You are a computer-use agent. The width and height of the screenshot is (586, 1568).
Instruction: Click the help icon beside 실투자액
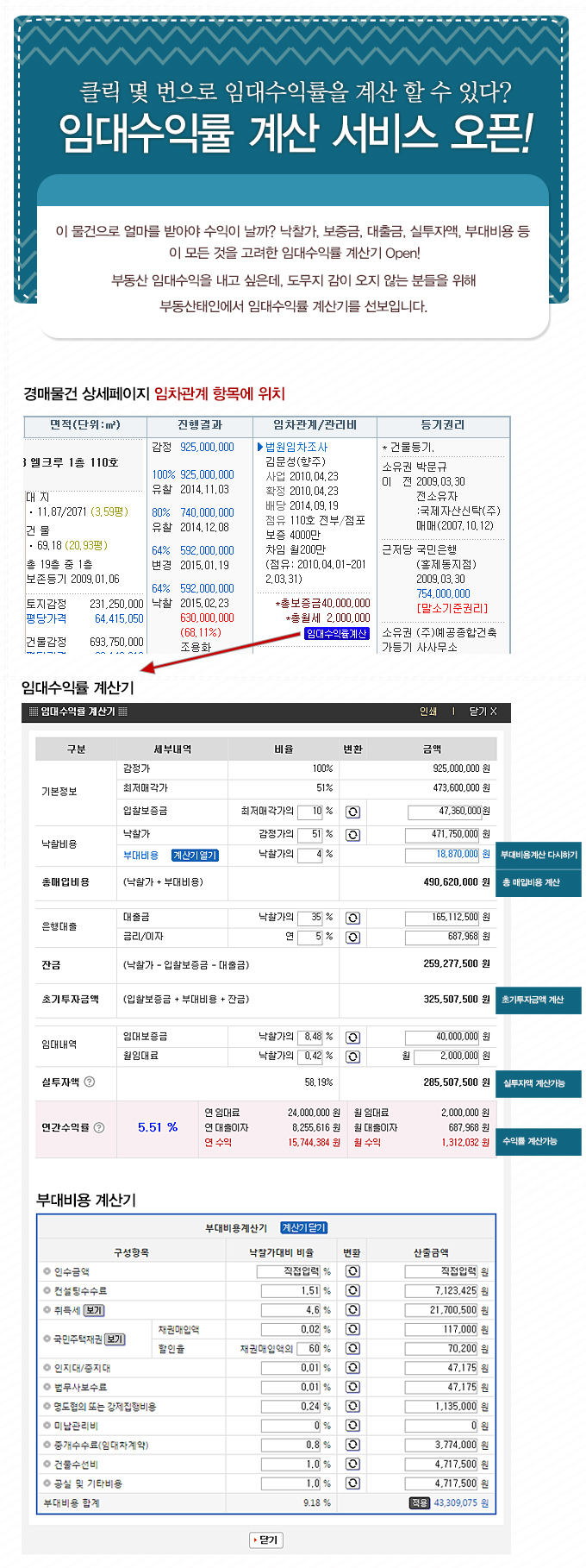[x=90, y=1082]
